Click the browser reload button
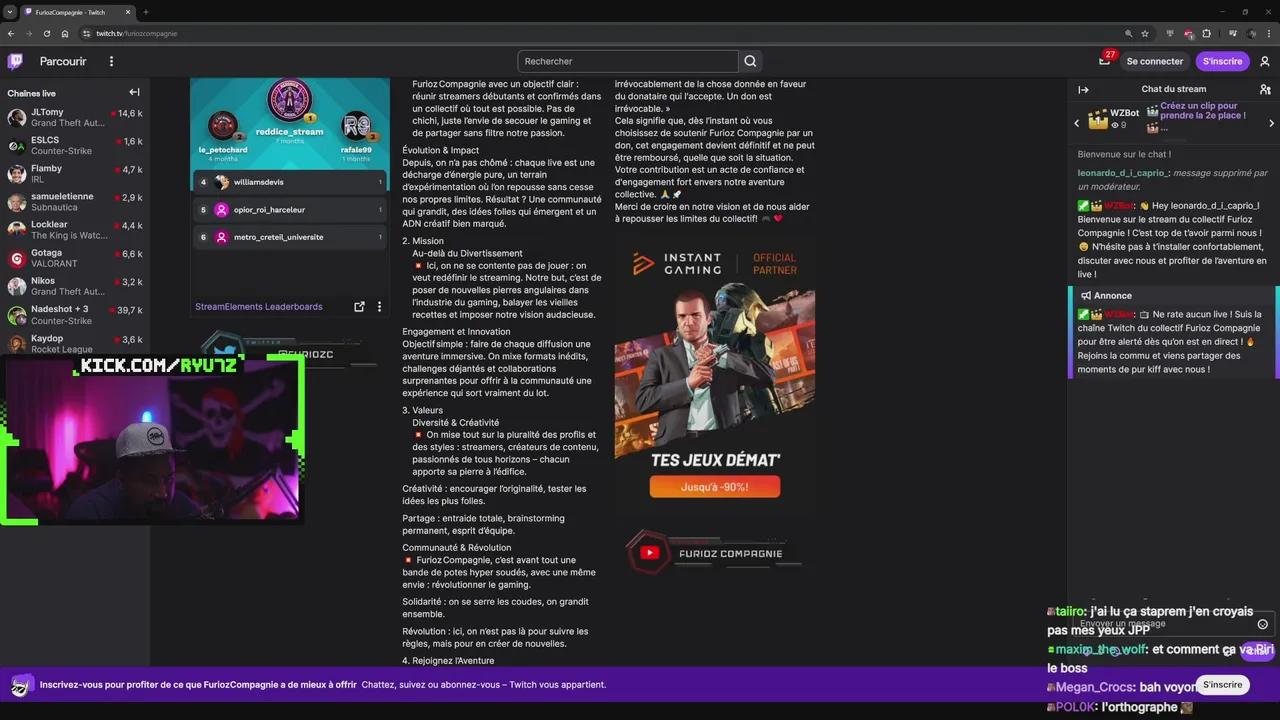Image resolution: width=1280 pixels, height=720 pixels. point(46,33)
